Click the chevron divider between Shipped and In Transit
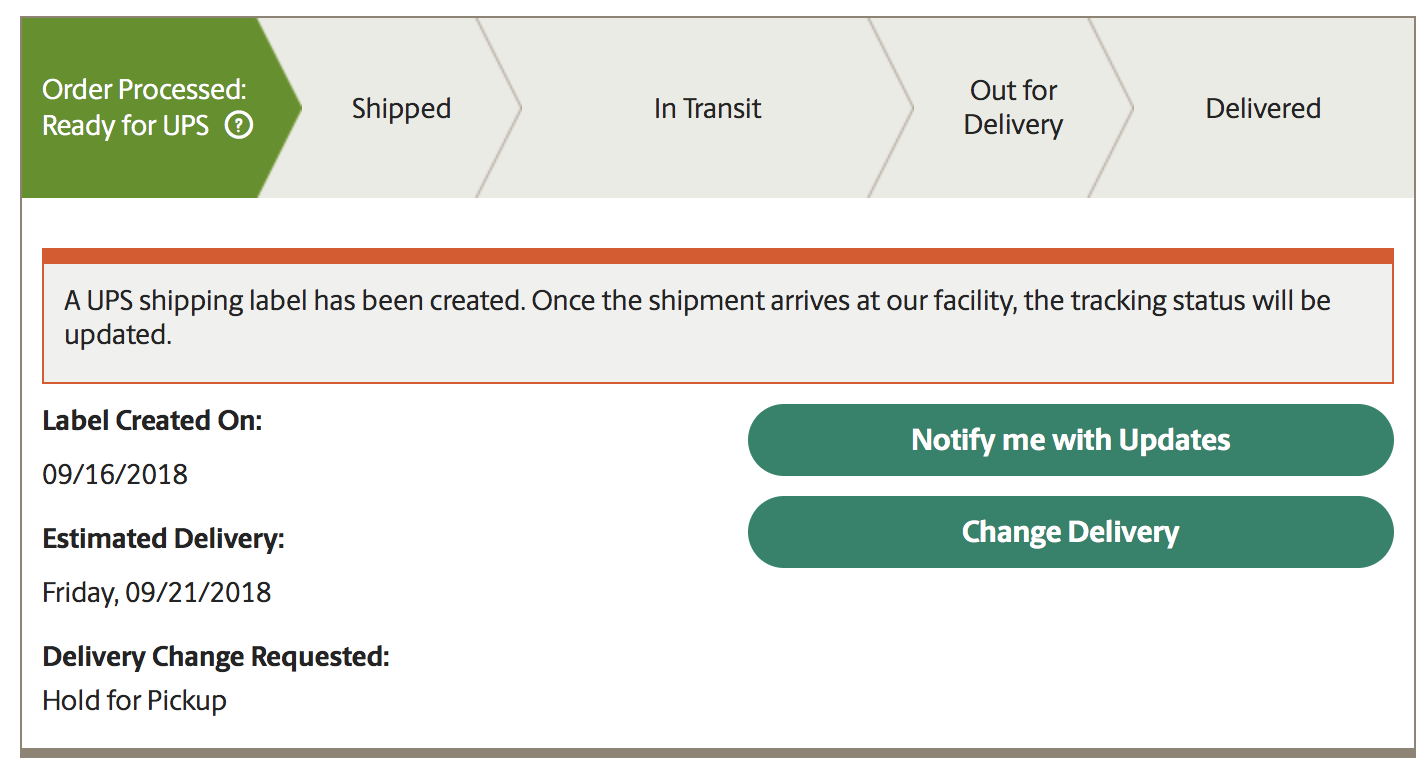 point(499,108)
